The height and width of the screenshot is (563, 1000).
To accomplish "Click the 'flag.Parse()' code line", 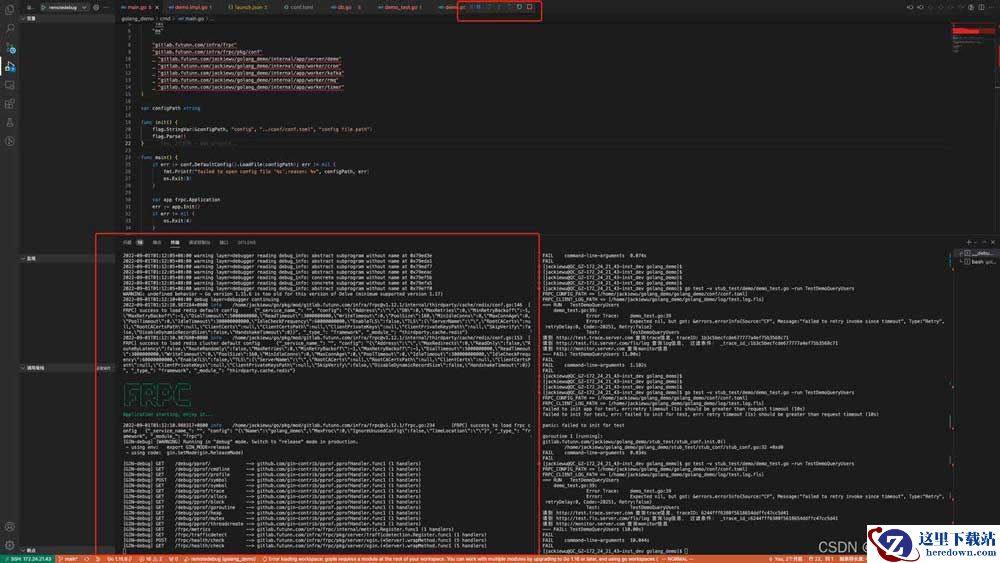I will coord(169,136).
